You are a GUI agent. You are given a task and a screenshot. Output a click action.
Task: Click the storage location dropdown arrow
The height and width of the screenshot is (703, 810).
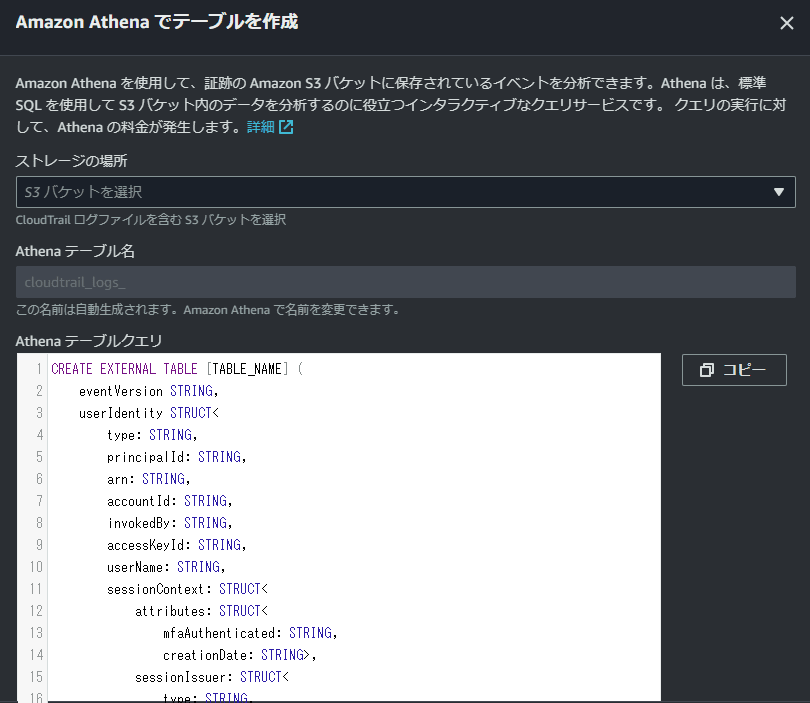pyautogui.click(x=778, y=192)
